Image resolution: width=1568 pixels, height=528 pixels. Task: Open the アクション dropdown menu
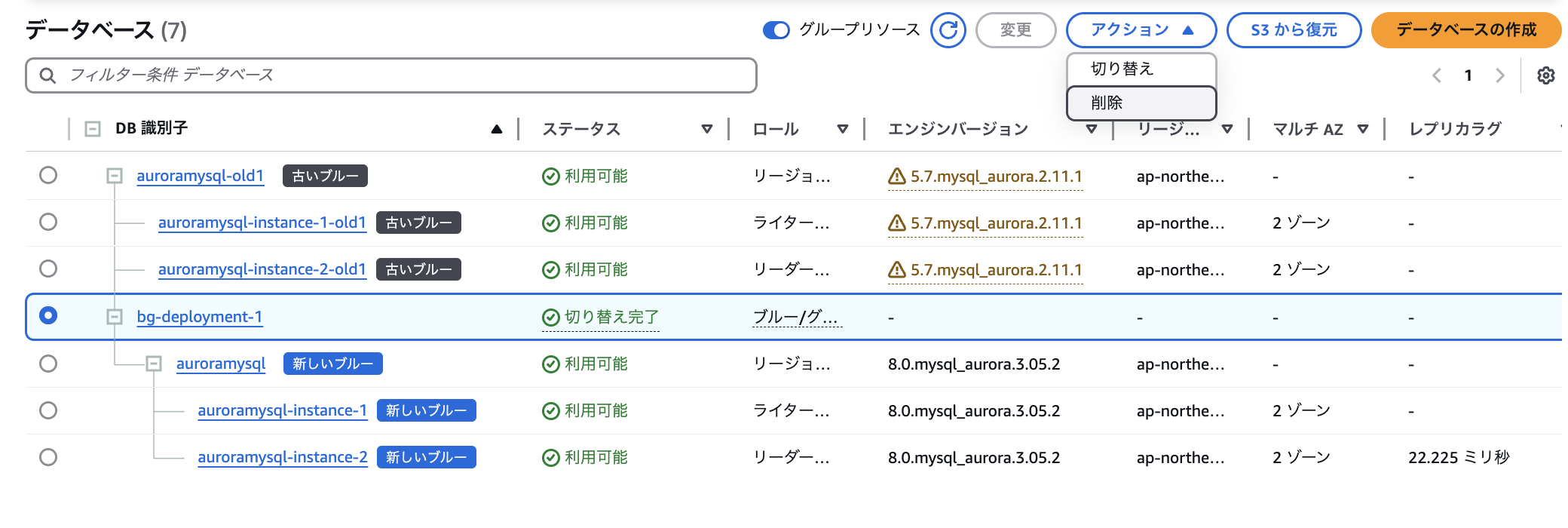point(1141,30)
